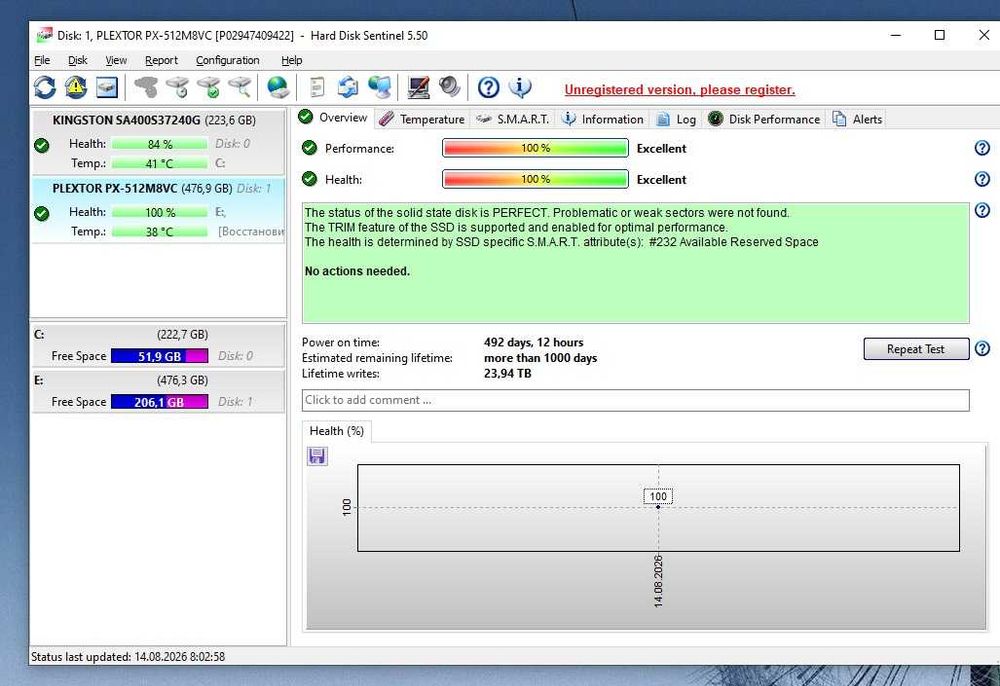Select the PLEXTOR PX-512M8VC disk entry

point(158,210)
